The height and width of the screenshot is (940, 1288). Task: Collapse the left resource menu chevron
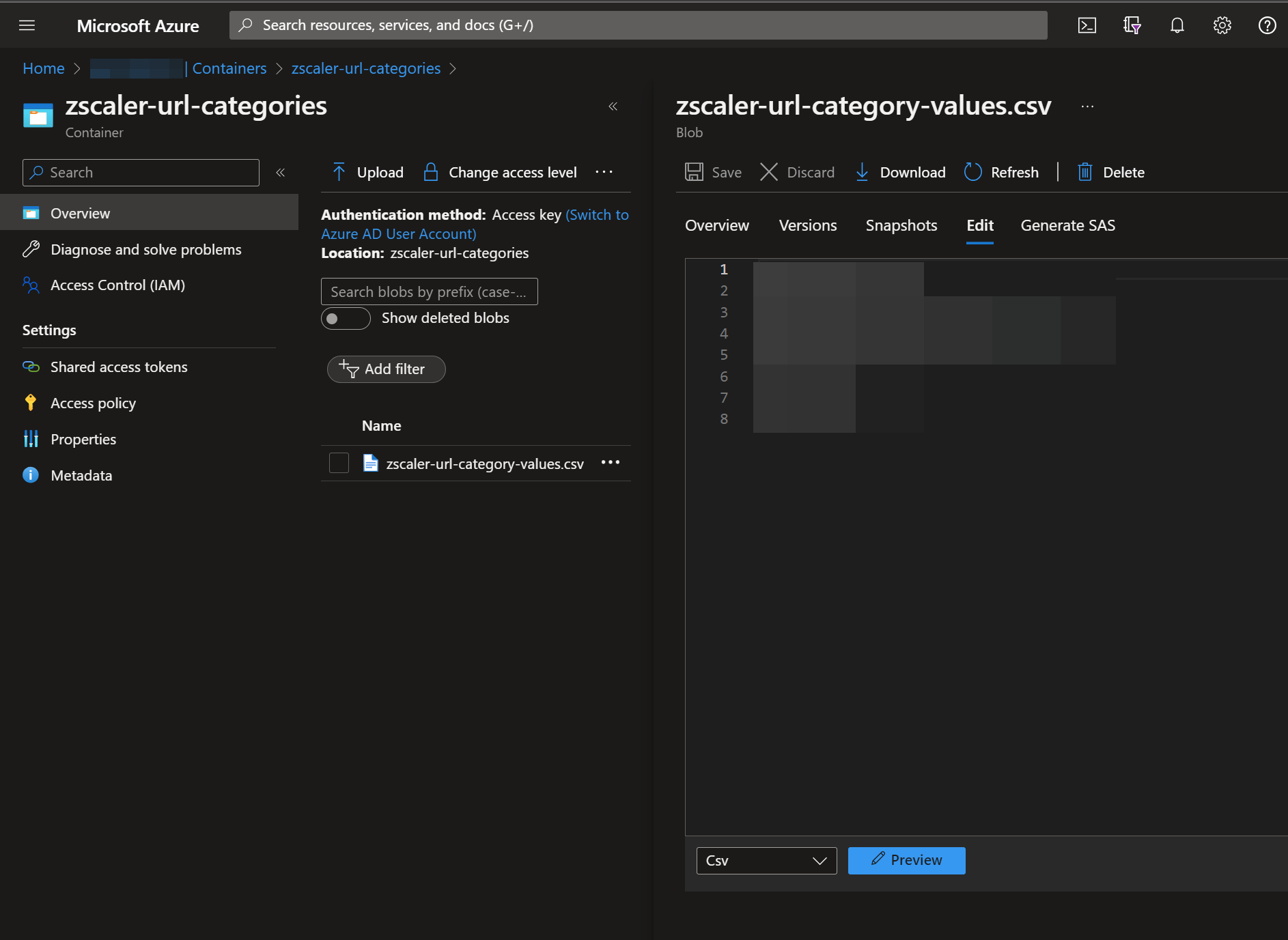280,173
